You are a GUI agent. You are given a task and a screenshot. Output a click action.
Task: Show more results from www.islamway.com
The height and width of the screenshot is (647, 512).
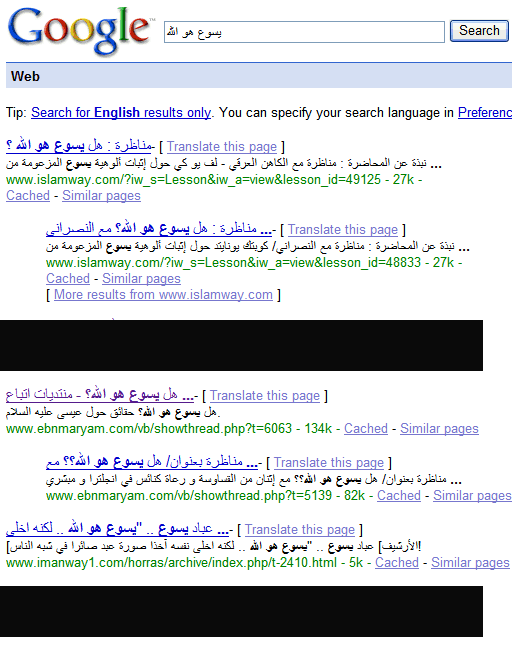[x=163, y=295]
